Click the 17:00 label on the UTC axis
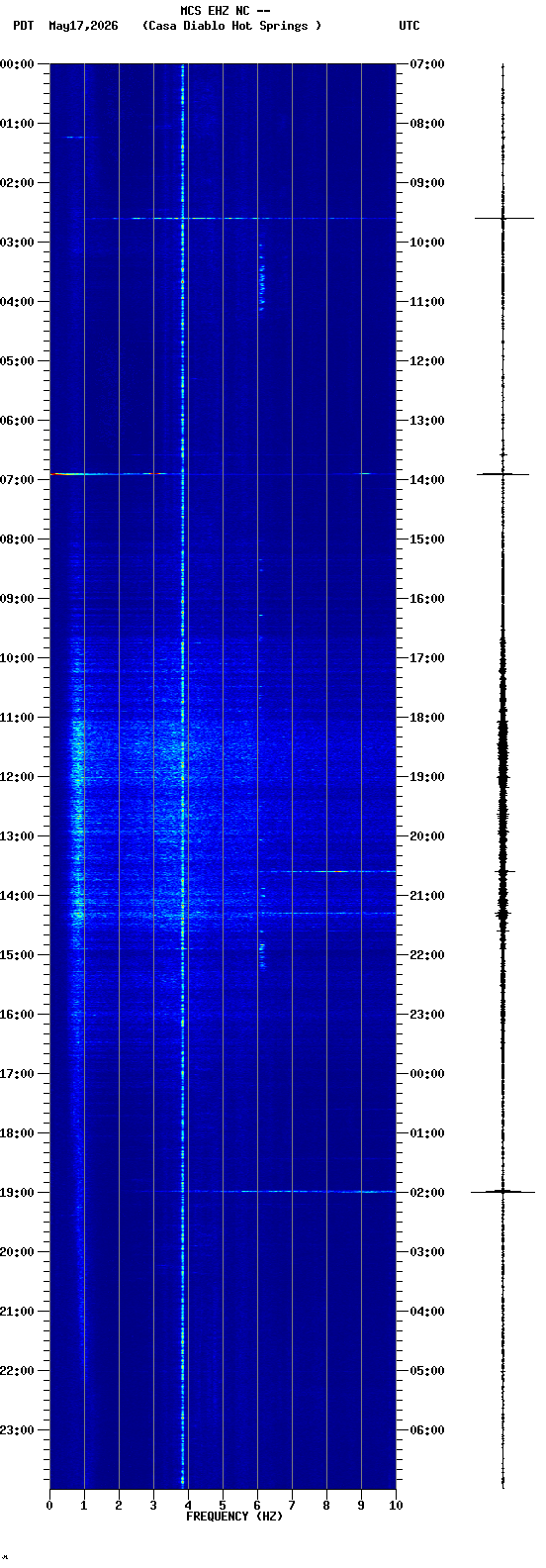 tap(427, 658)
